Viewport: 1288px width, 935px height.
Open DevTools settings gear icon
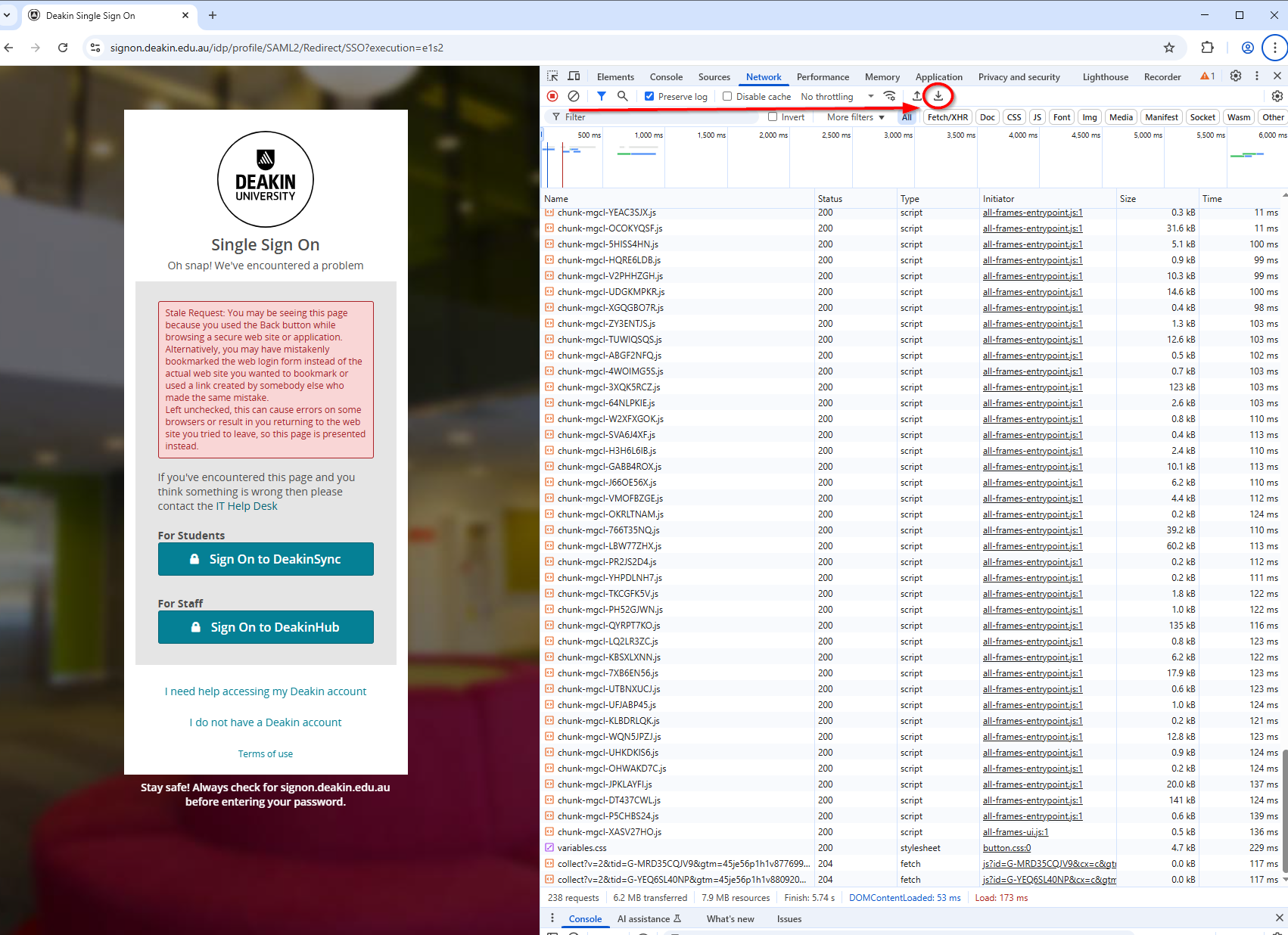1236,76
